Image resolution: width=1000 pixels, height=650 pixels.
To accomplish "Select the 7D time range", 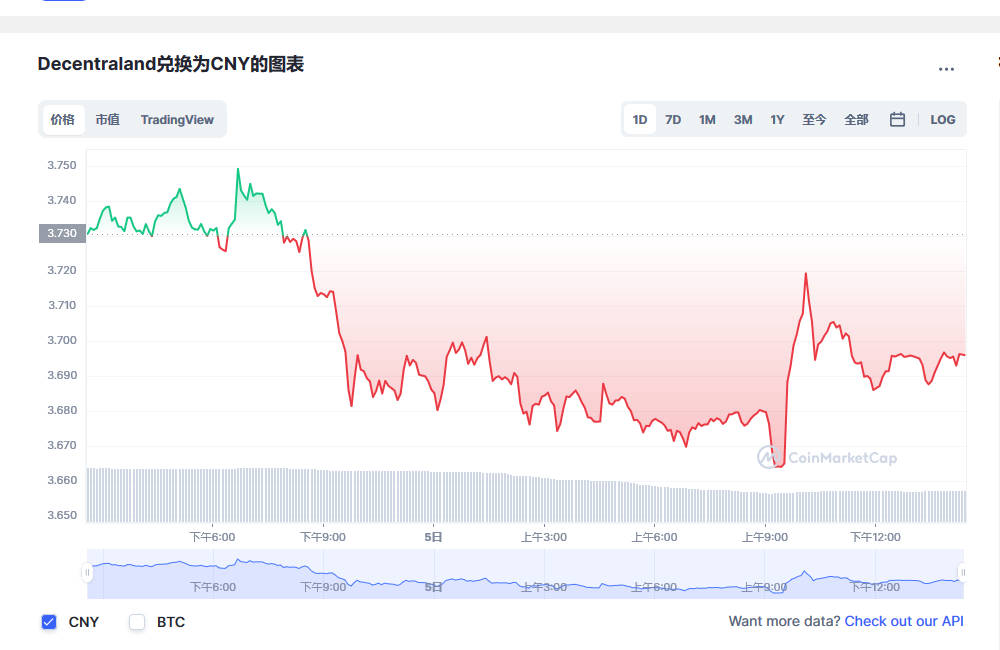I will 673,119.
